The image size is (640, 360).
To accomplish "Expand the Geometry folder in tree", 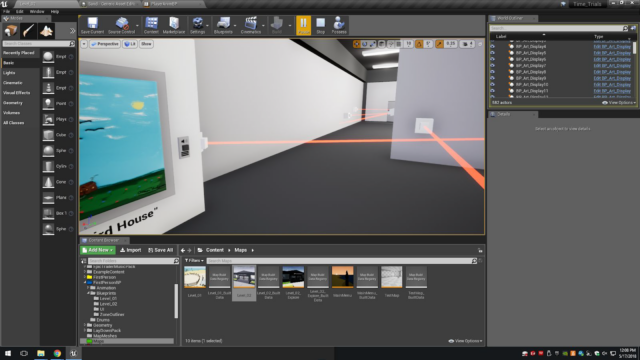I will coord(85,325).
